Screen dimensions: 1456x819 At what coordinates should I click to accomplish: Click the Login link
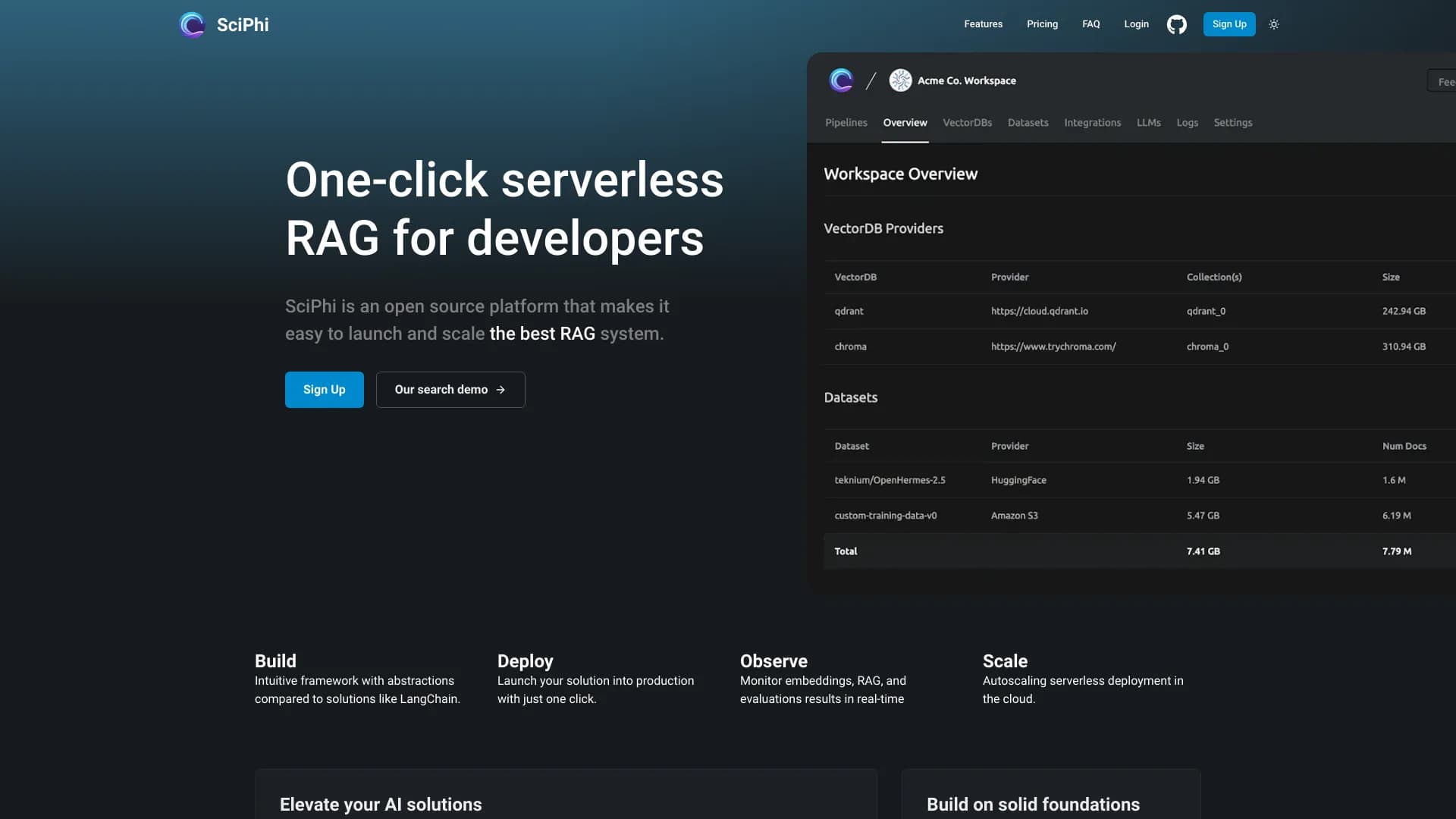click(x=1136, y=24)
